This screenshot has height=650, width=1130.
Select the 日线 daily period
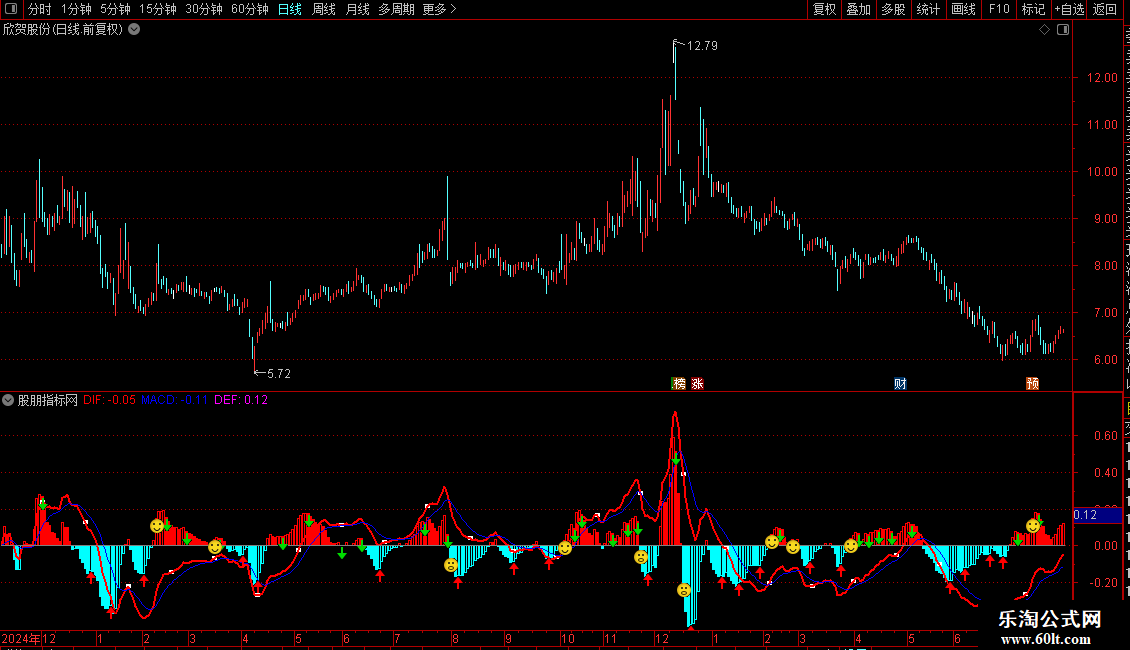(290, 9)
